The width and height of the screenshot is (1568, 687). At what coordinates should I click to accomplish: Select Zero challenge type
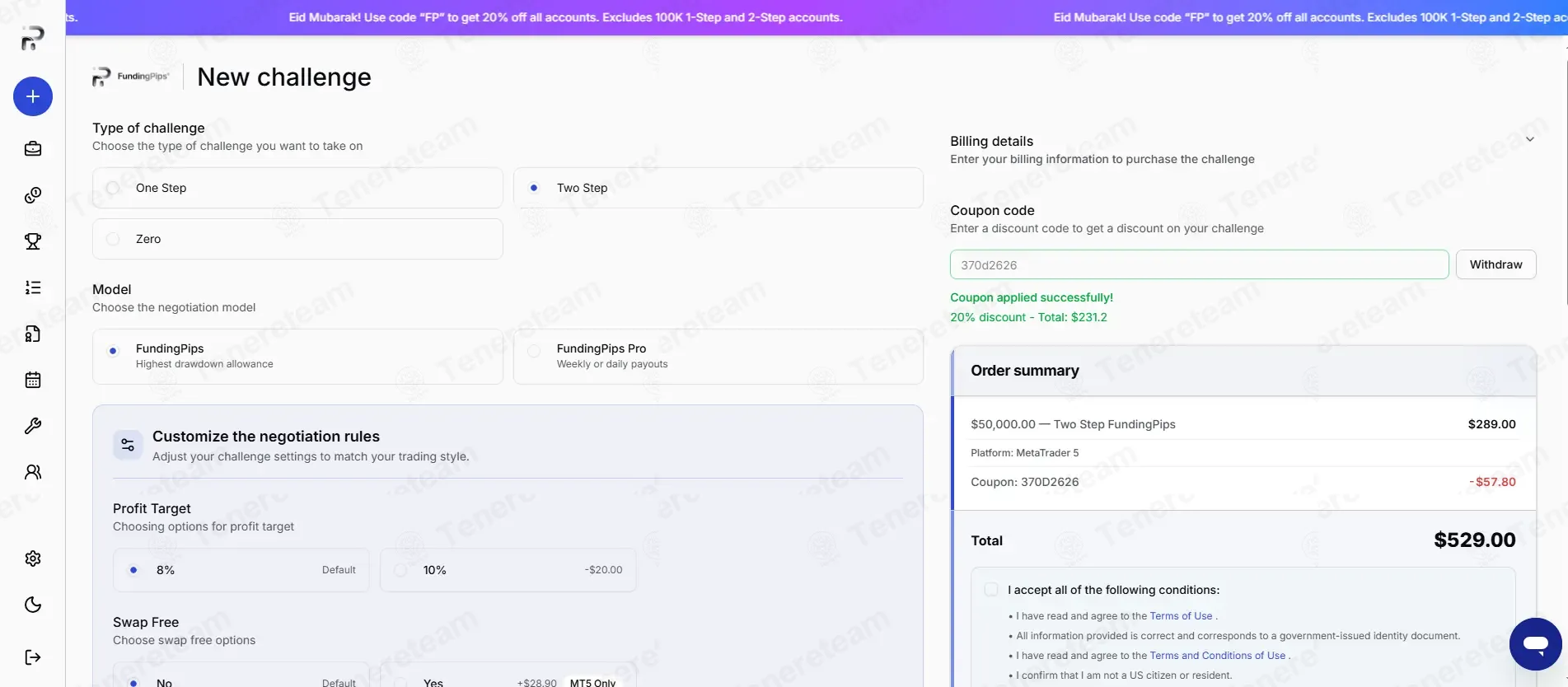click(297, 239)
